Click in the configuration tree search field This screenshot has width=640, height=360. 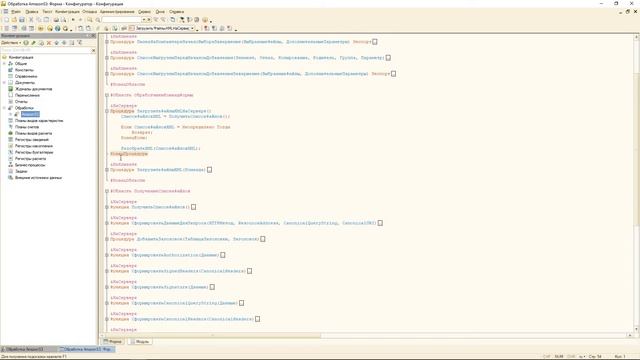(x=46, y=50)
